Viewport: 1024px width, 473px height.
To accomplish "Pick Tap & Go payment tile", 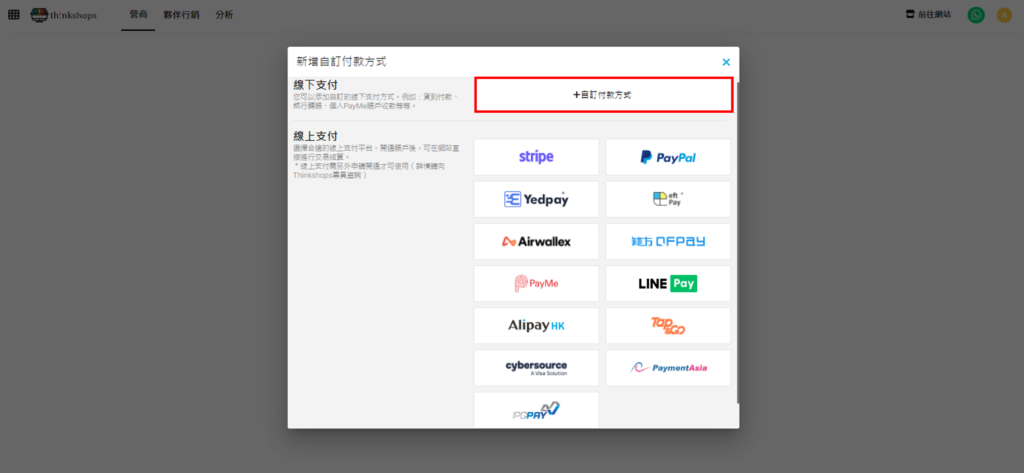I will tap(668, 325).
